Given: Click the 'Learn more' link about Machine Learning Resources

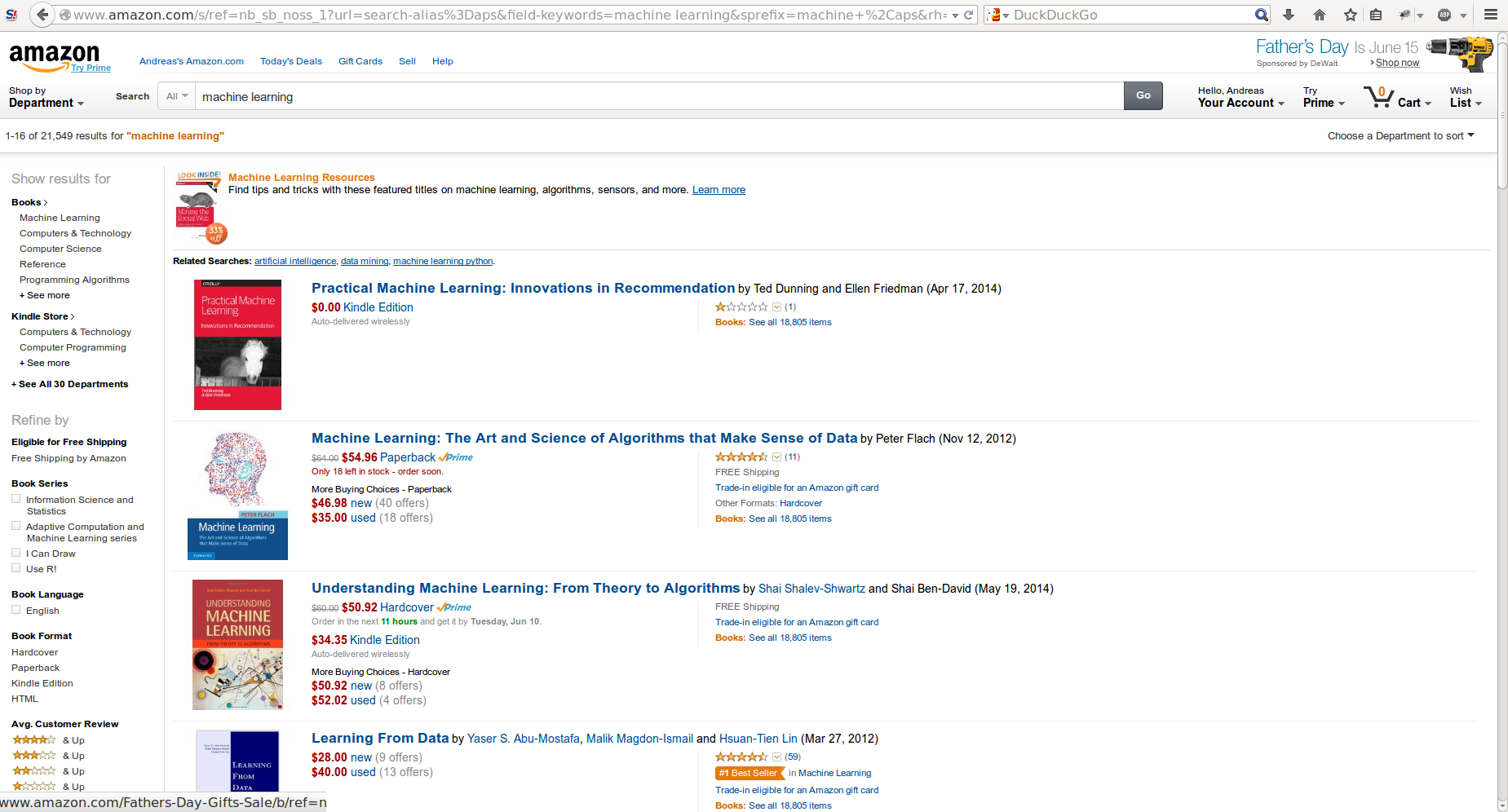Looking at the screenshot, I should pos(718,189).
